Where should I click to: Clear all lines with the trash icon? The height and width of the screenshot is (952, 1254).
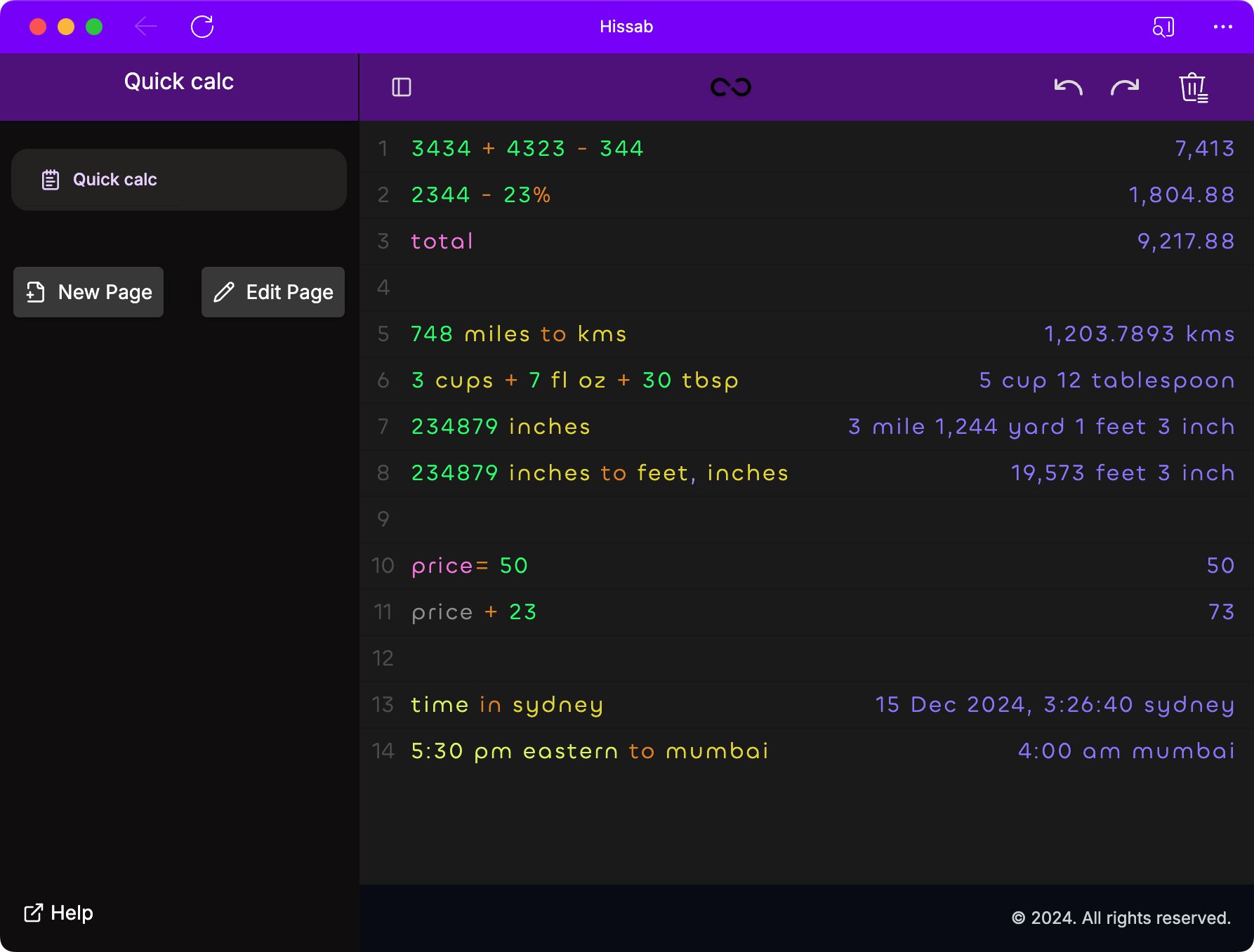pyautogui.click(x=1193, y=88)
